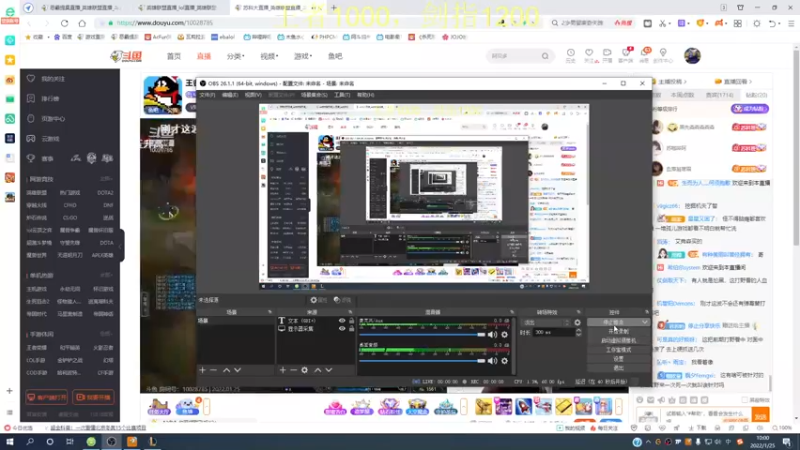
Task: Go to the browser home page
Action: point(82,23)
